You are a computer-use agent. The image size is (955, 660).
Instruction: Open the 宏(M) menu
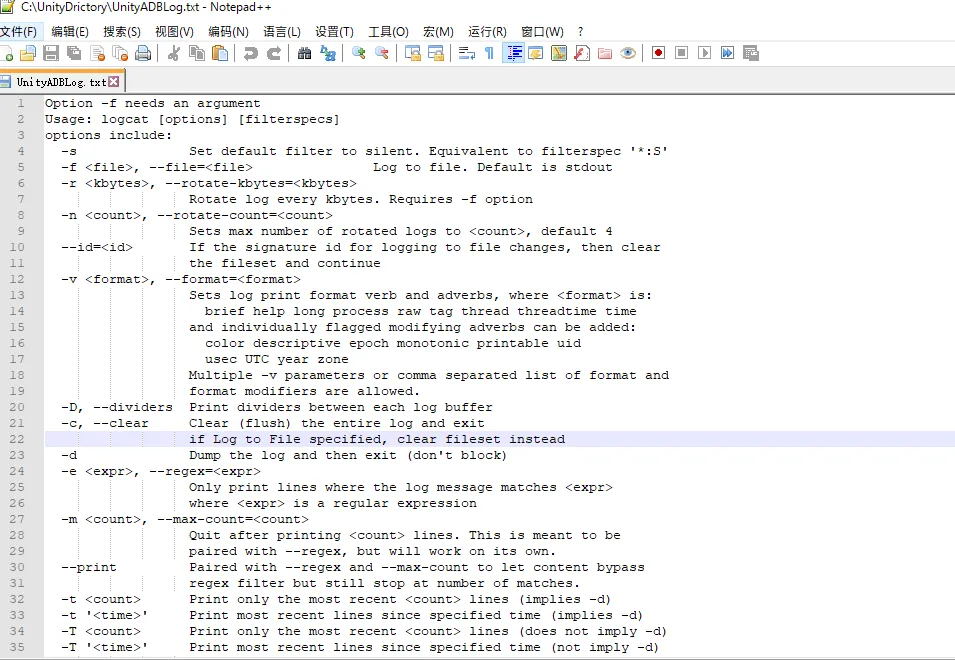(439, 32)
